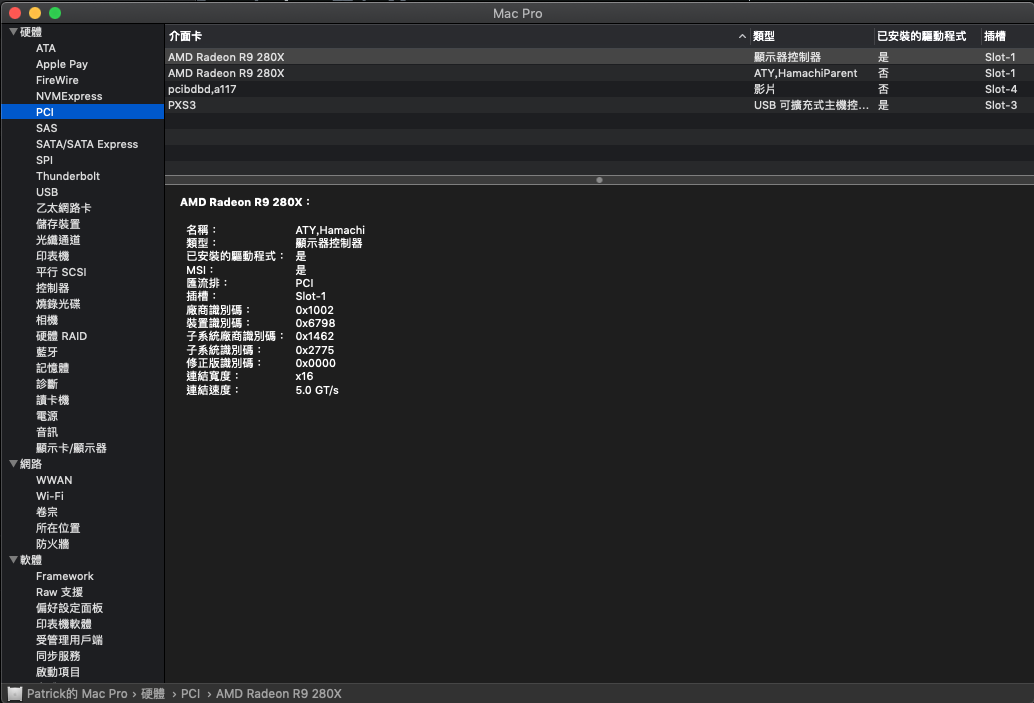Viewport: 1034px width, 703px height.
Task: Select 控制器 in the sidebar
Action: pos(52,288)
